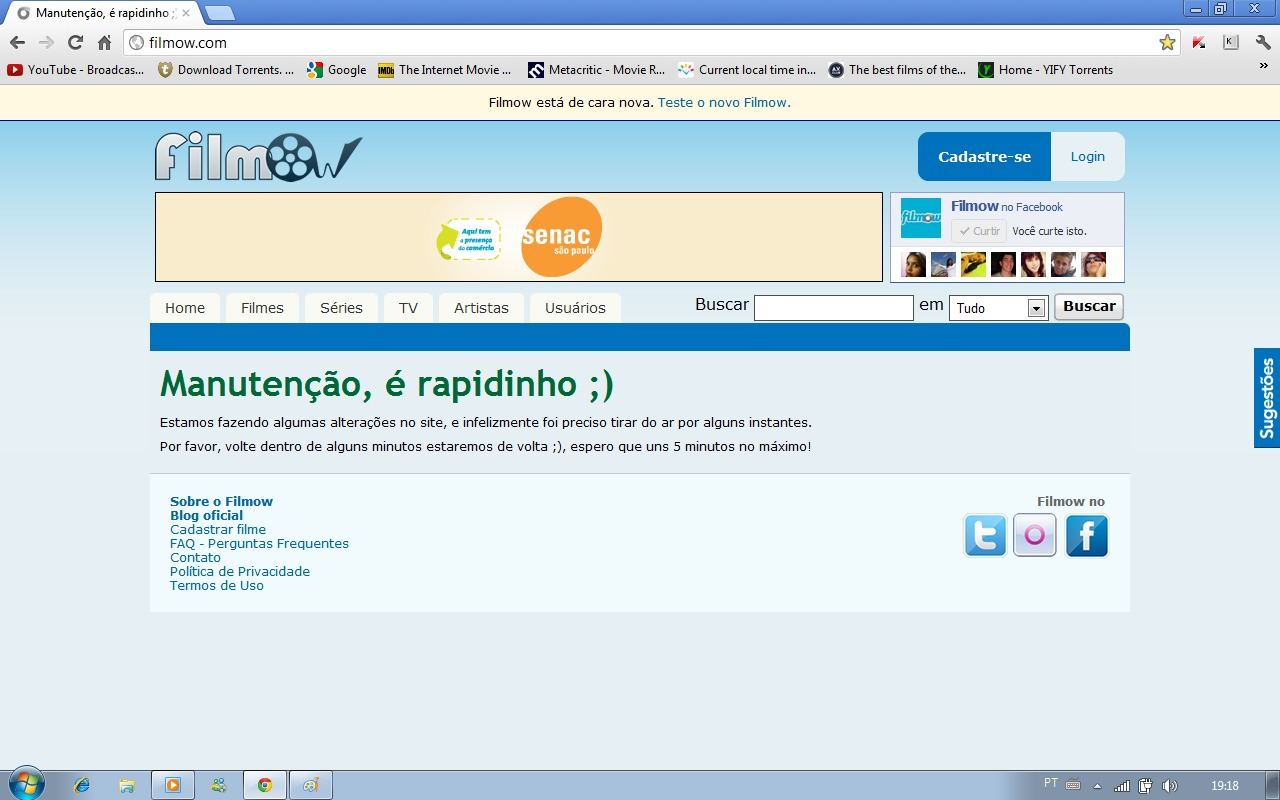1280x800 pixels.
Task: Click the Facebook Curtir button
Action: point(978,231)
